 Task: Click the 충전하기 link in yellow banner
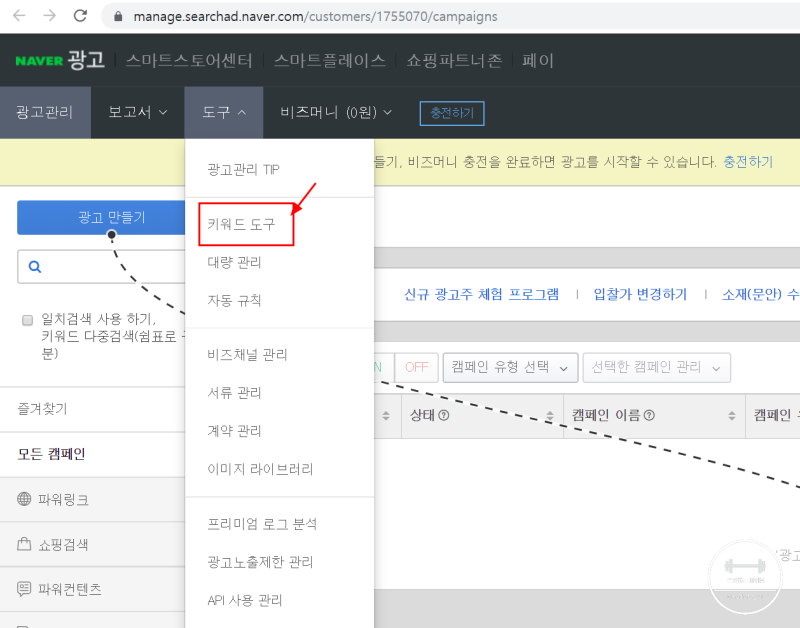[x=748, y=162]
